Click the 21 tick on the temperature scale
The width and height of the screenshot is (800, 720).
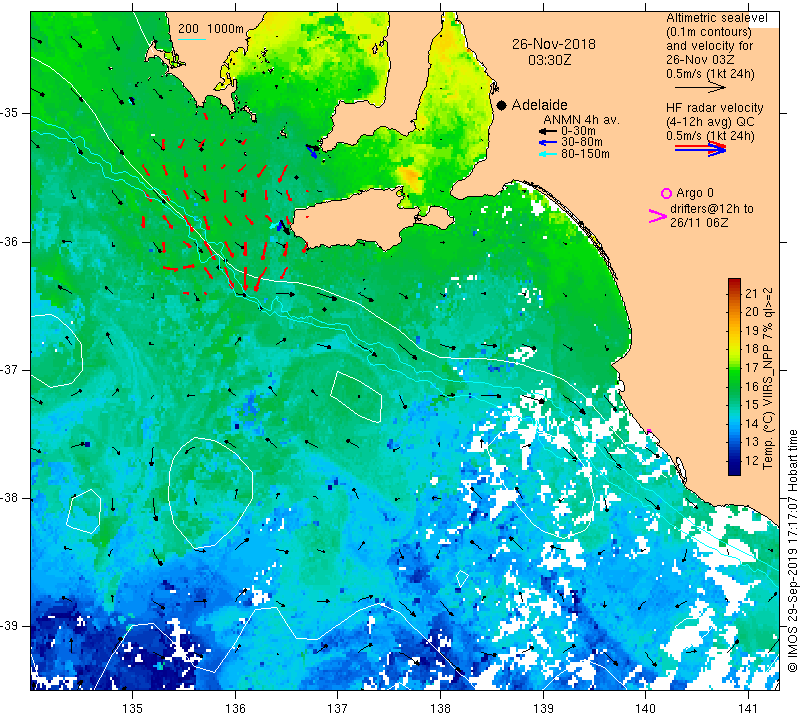coord(752,293)
